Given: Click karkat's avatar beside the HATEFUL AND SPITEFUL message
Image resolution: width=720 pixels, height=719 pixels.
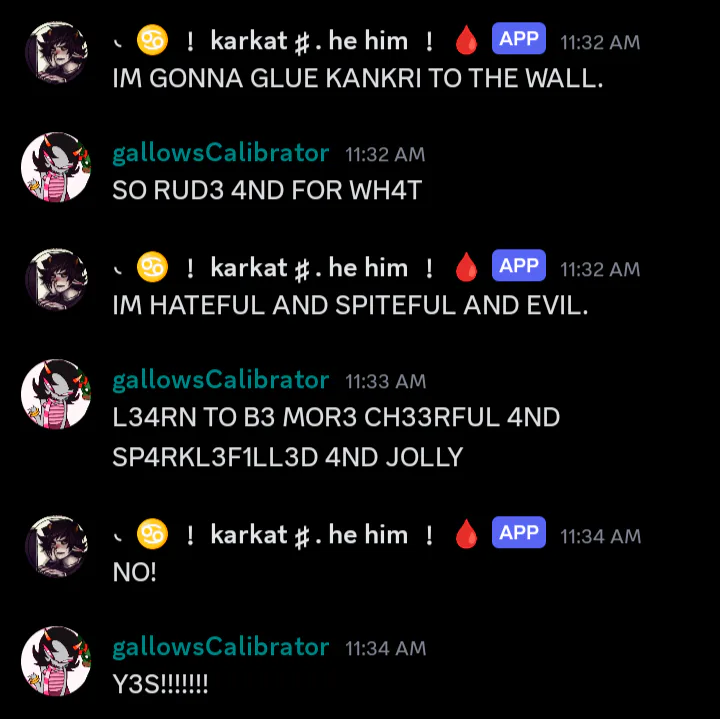Looking at the screenshot, I should click(x=56, y=279).
